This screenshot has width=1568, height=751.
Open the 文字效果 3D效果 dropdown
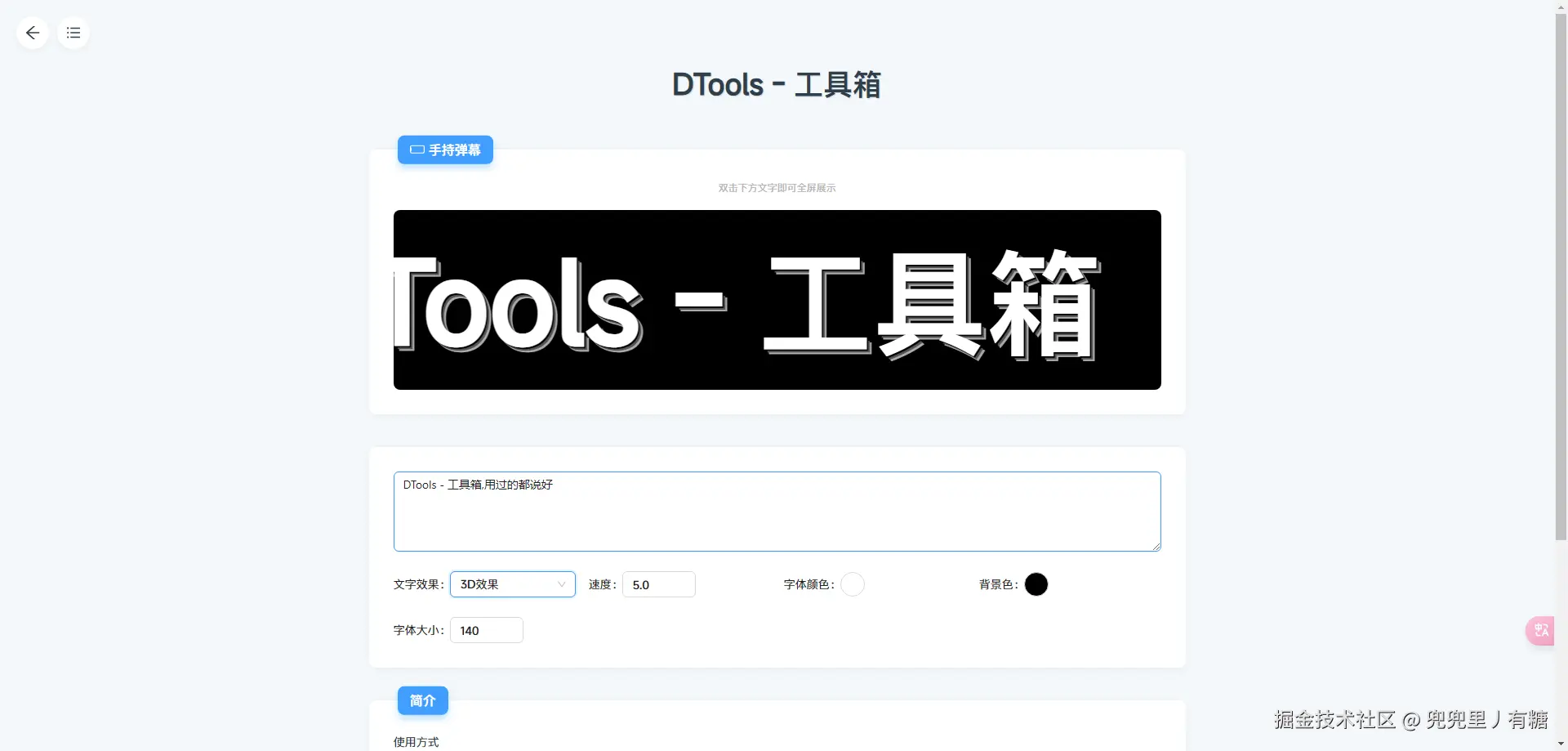[513, 584]
